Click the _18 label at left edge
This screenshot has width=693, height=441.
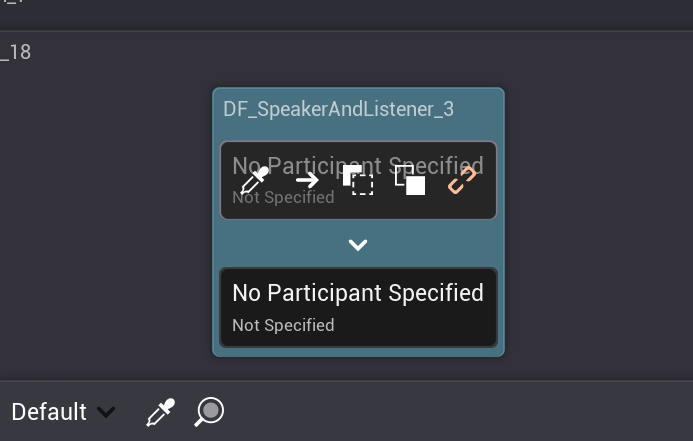click(16, 52)
